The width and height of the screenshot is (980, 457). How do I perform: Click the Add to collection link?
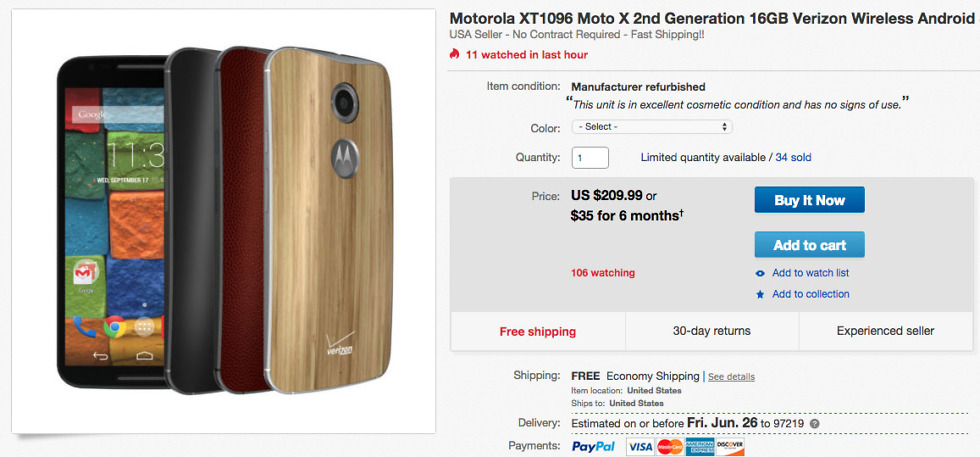(810, 294)
